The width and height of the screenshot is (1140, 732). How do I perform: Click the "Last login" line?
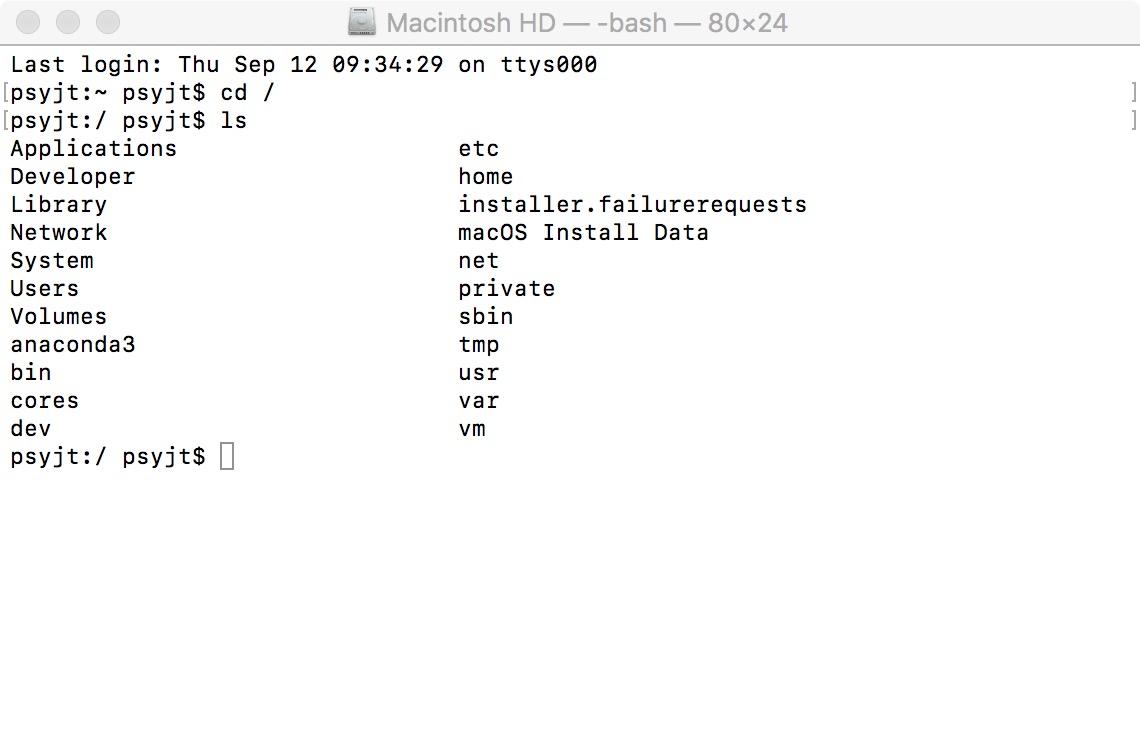point(303,65)
